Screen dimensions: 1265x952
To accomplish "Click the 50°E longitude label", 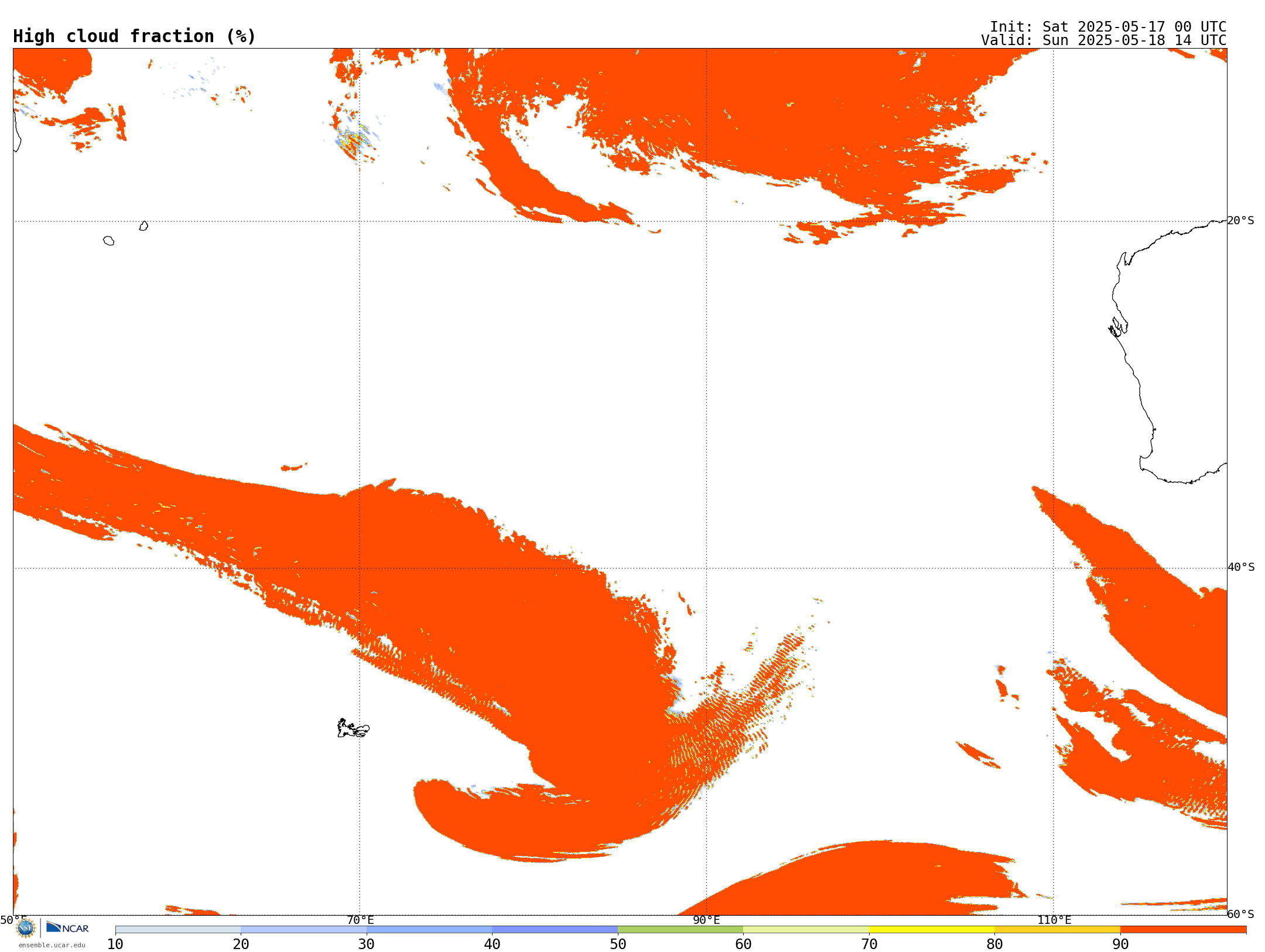I will 13,920.
